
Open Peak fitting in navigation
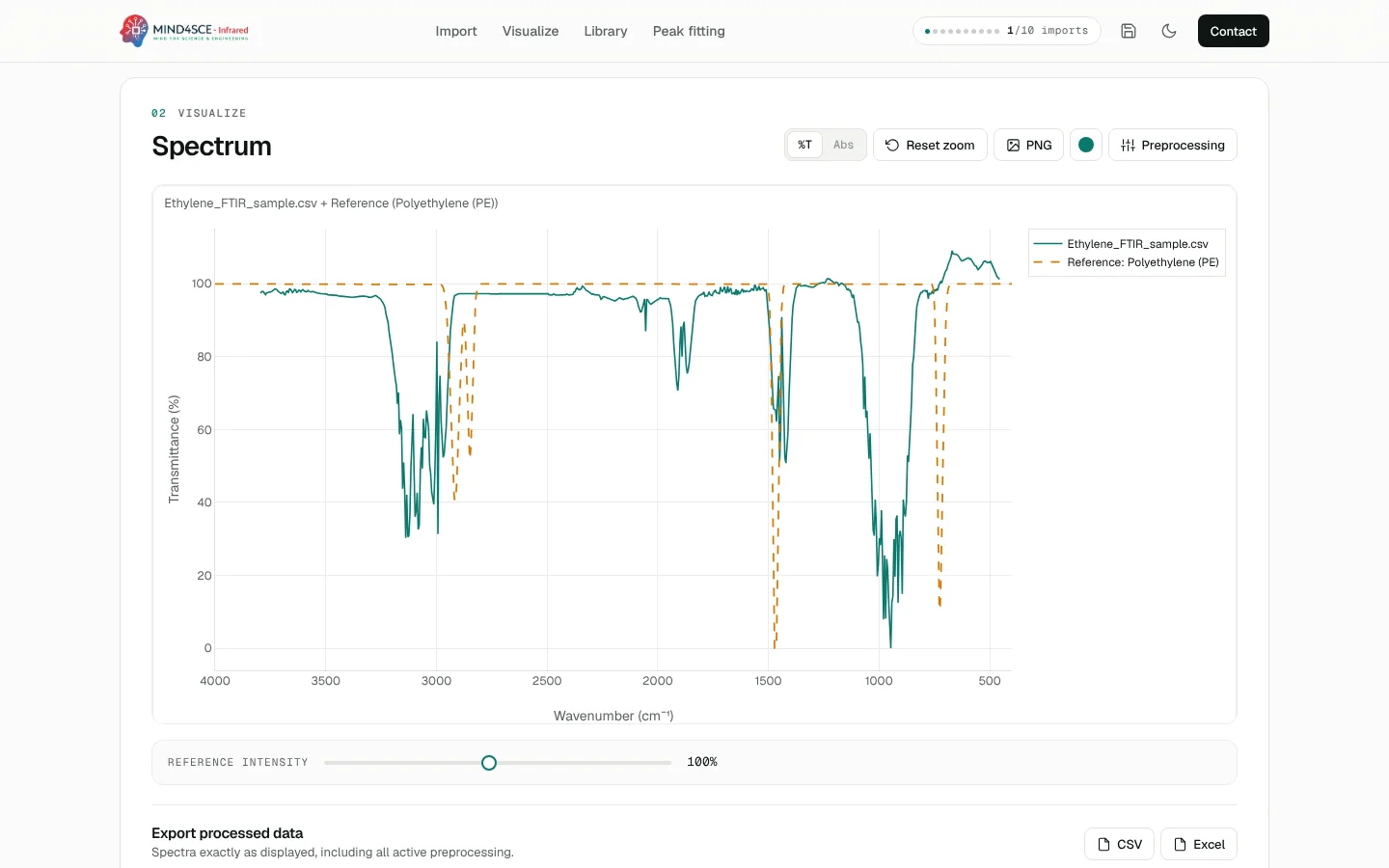pyautogui.click(x=689, y=31)
